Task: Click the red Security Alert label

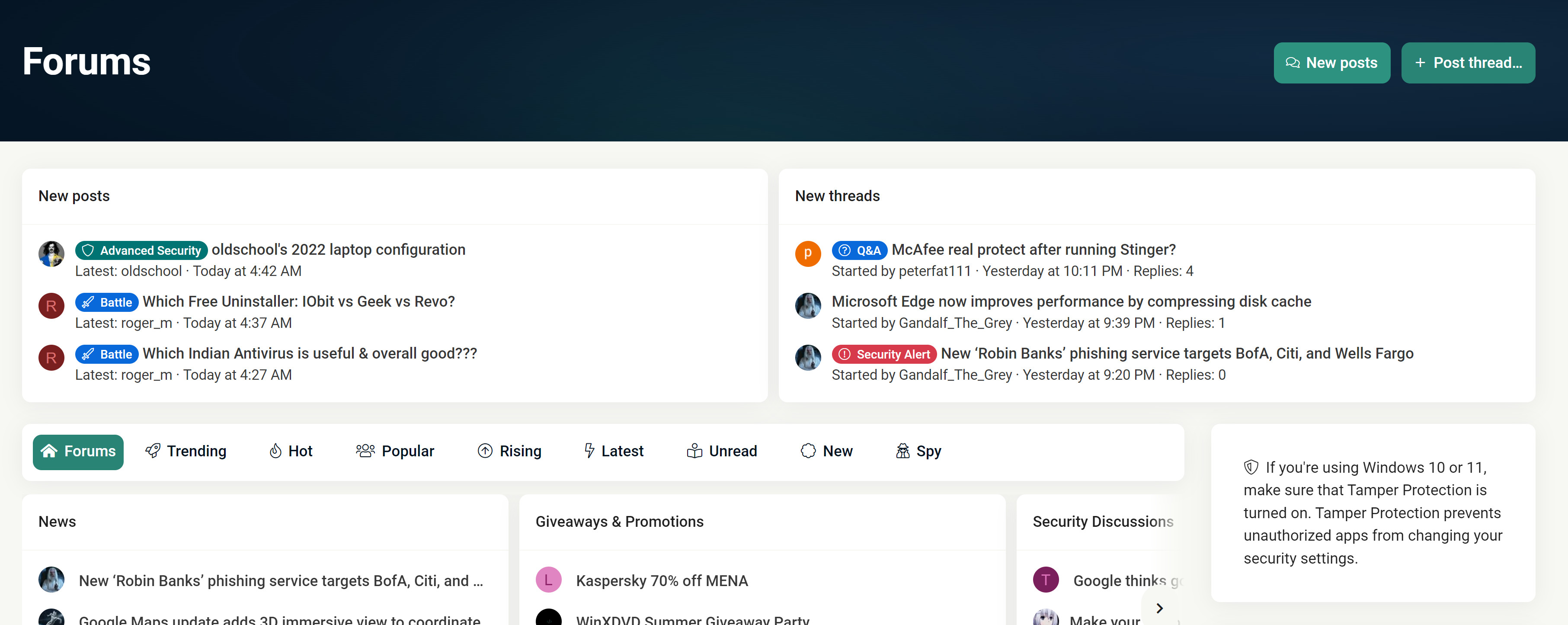Action: 884,353
